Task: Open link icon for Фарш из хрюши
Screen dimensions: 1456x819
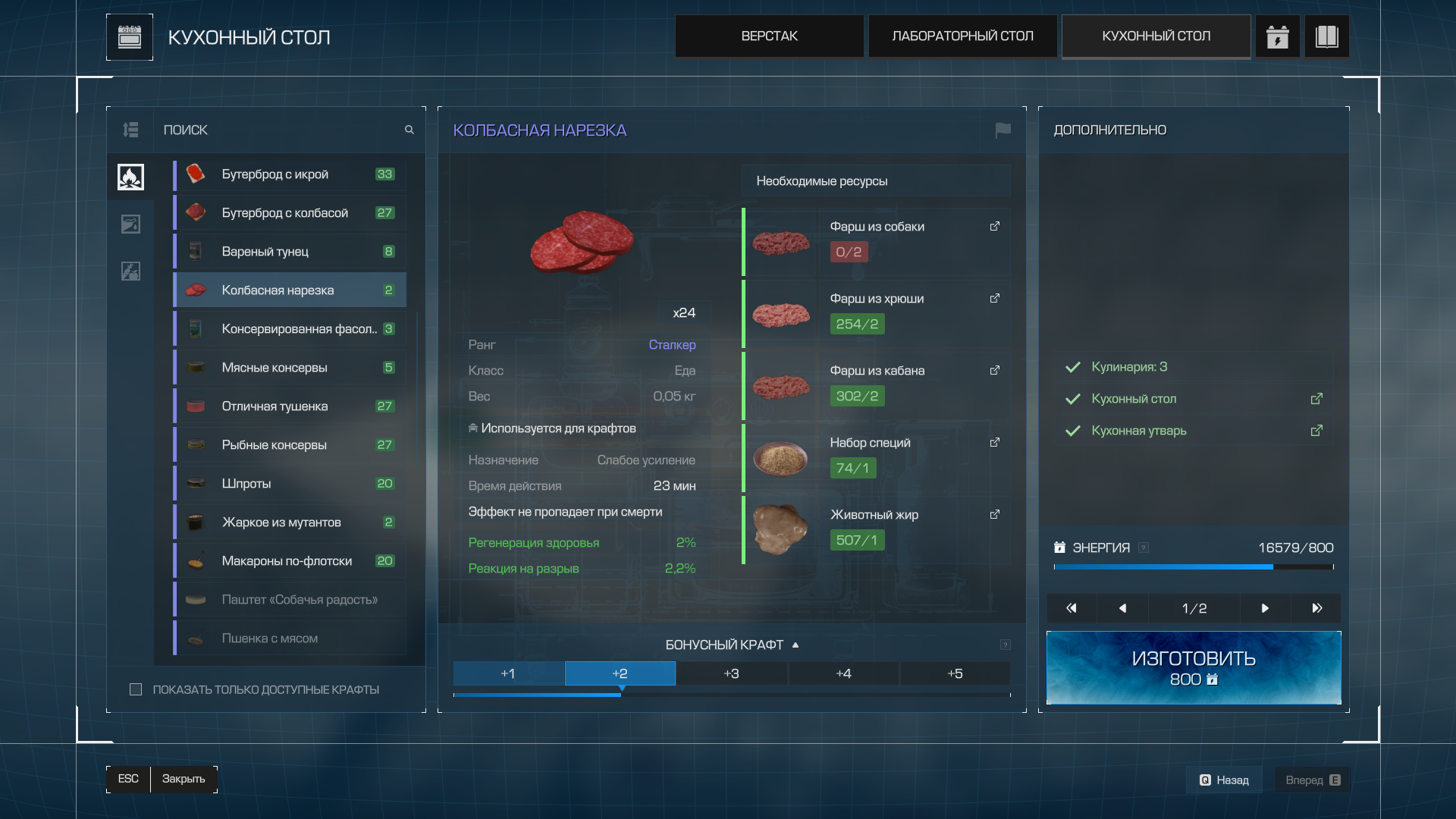Action: pos(994,298)
